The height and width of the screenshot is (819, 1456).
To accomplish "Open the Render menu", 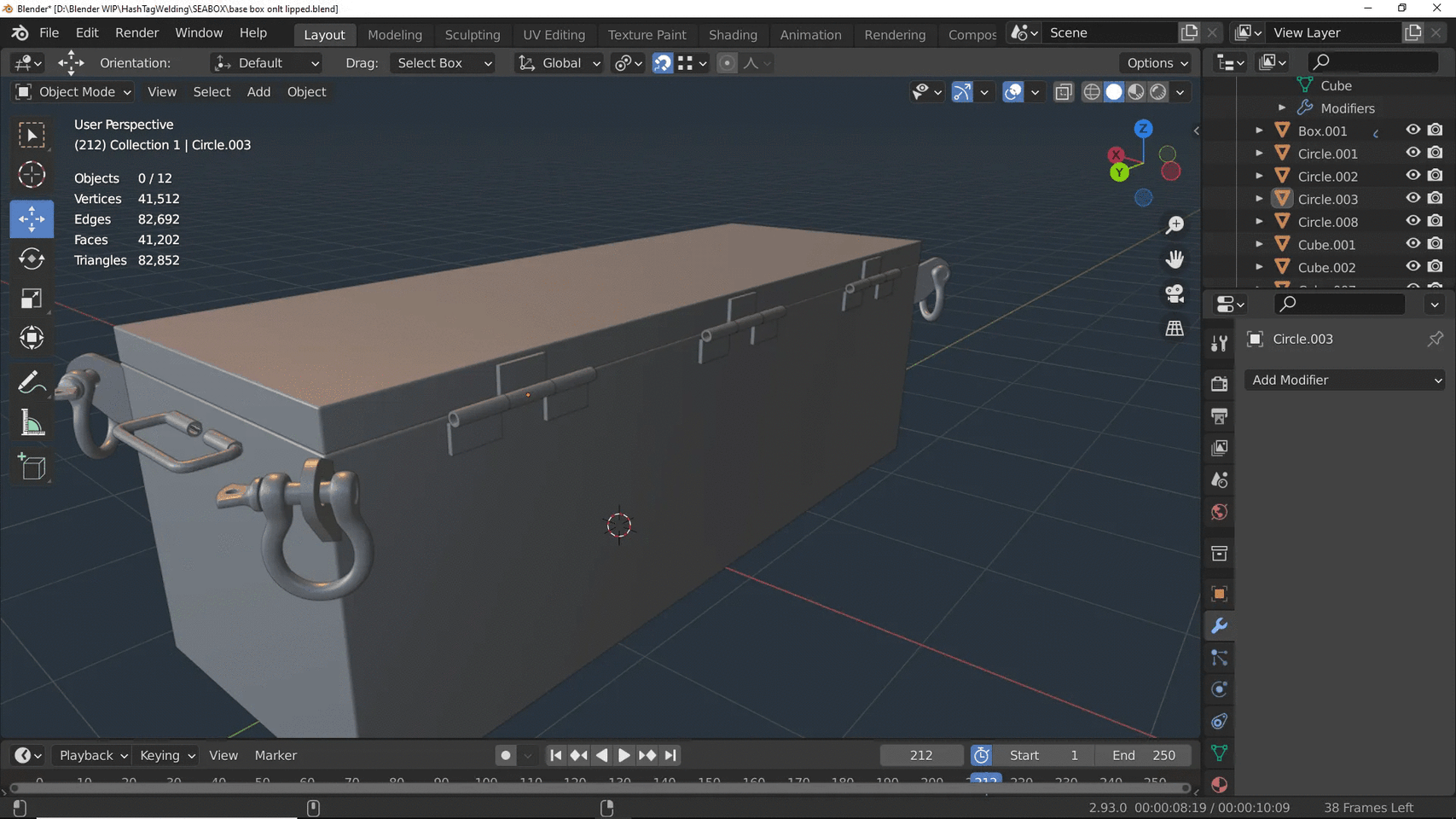I will click(x=136, y=33).
